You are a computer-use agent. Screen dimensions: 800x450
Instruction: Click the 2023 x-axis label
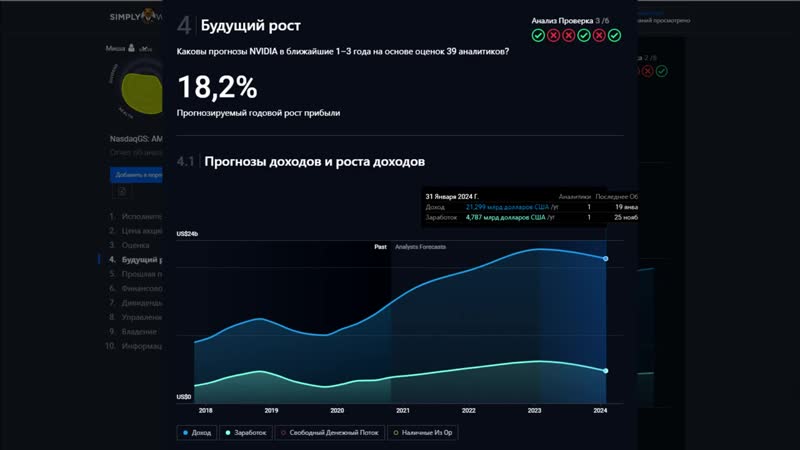tap(534, 411)
